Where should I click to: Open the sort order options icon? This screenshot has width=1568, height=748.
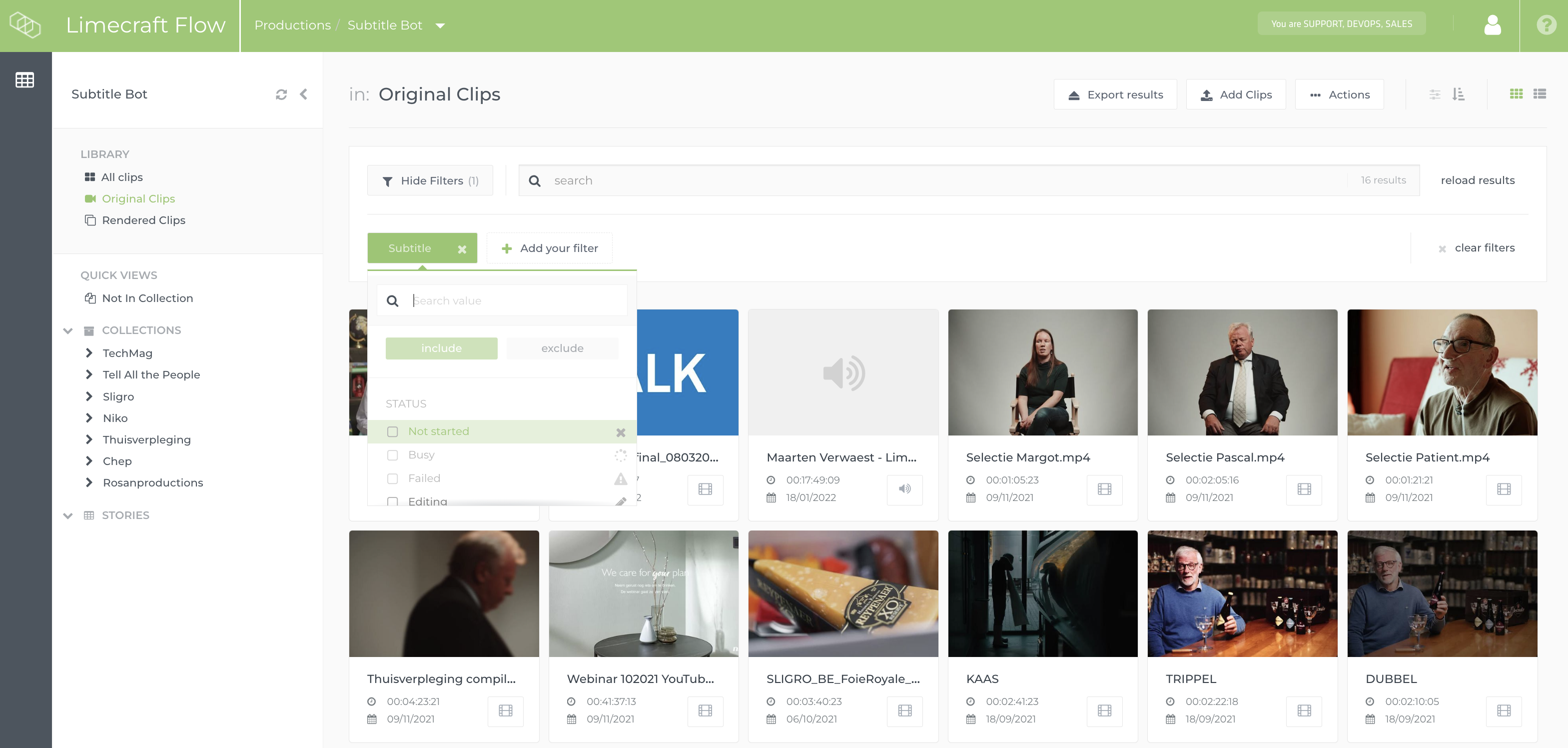(1458, 94)
